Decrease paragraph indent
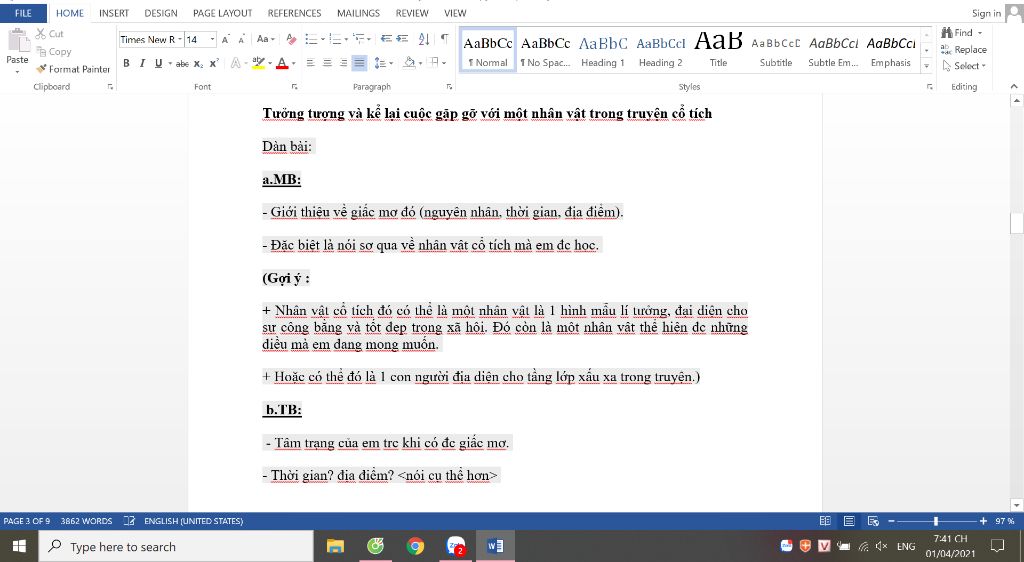 (387, 39)
